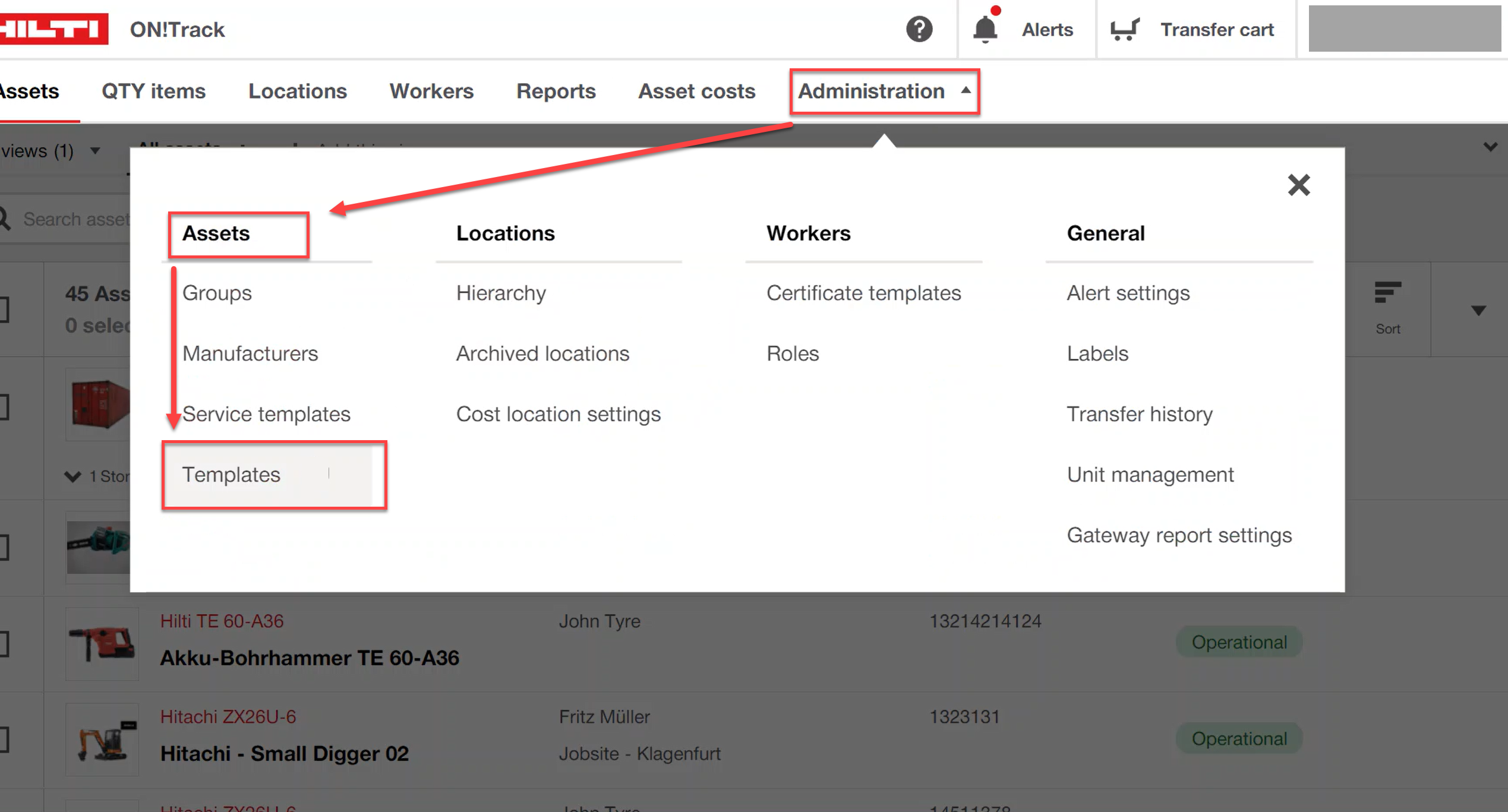Click the Hitachi ZX26U-6 link above Small Digger 02
Image resolution: width=1508 pixels, height=812 pixels.
tap(228, 716)
